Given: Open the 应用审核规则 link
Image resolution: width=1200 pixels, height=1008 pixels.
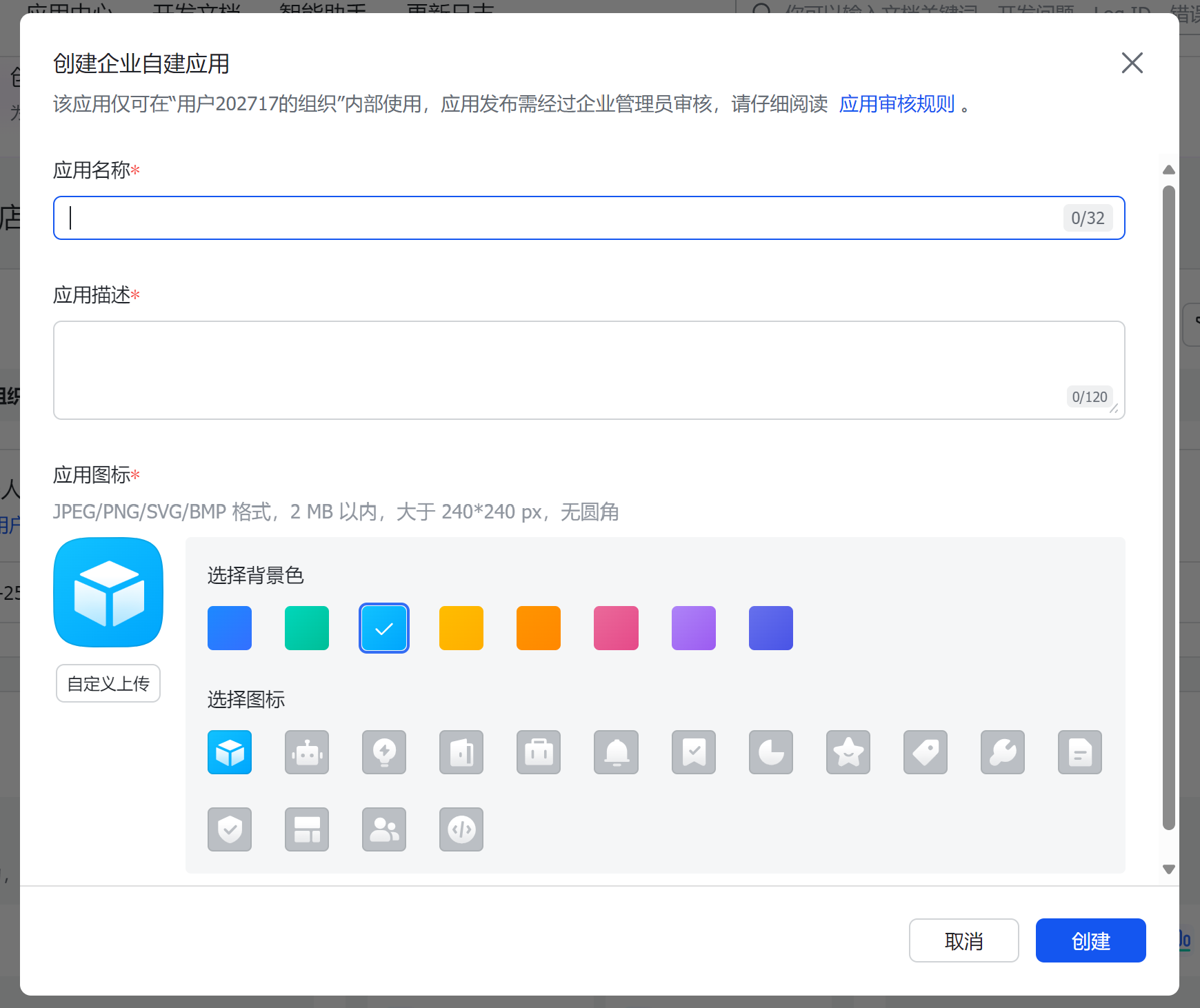Looking at the screenshot, I should click(x=897, y=104).
